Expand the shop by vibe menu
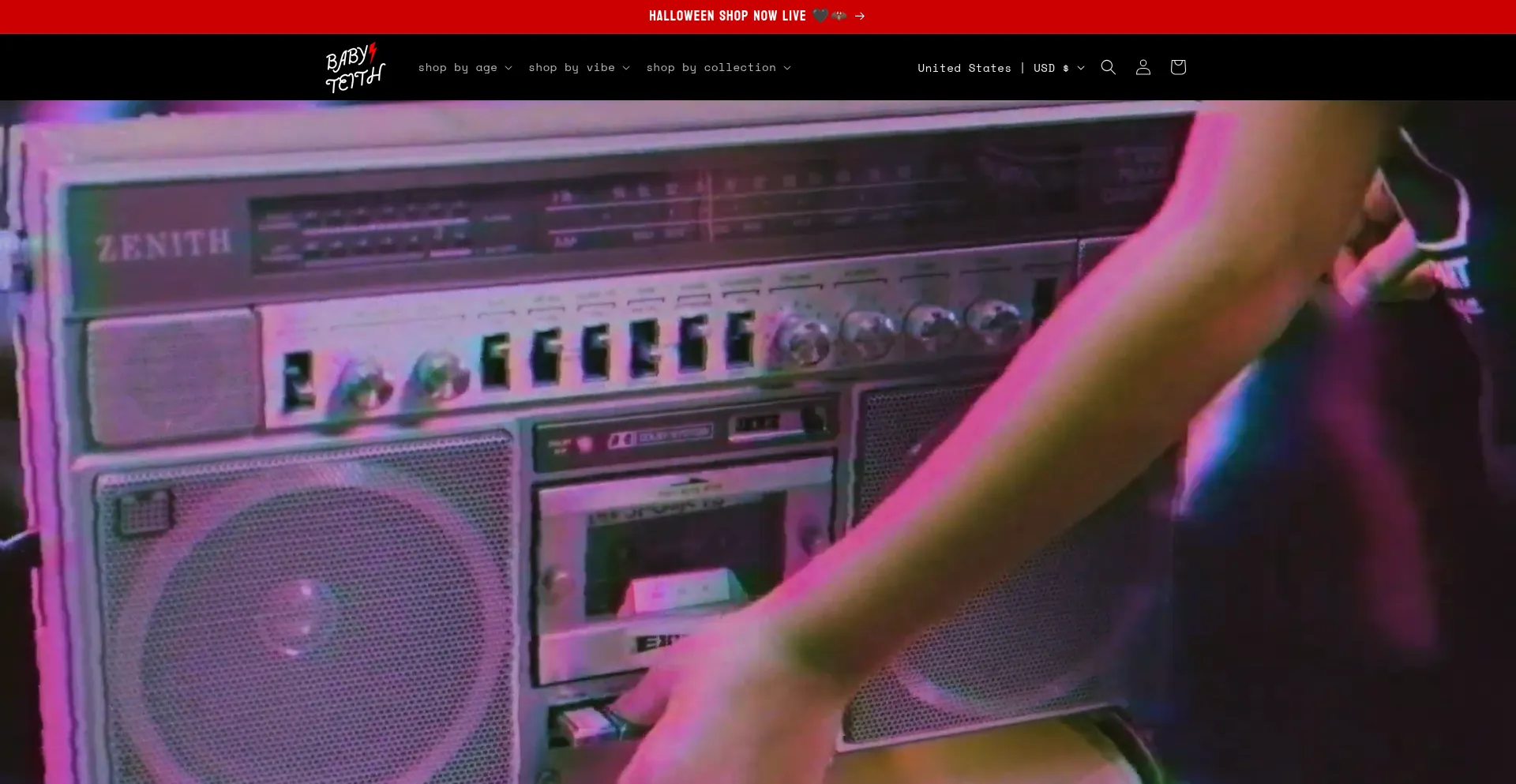This screenshot has height=784, width=1516. click(579, 68)
